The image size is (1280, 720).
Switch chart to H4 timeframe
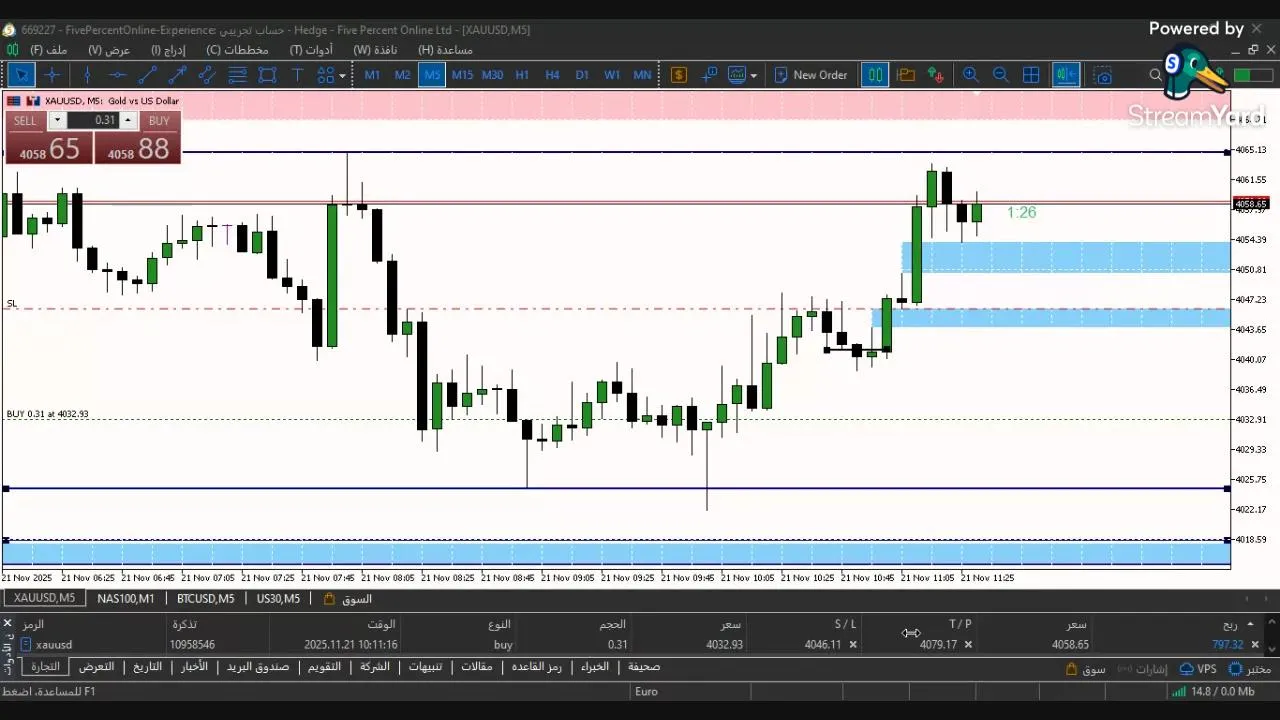pyautogui.click(x=552, y=75)
